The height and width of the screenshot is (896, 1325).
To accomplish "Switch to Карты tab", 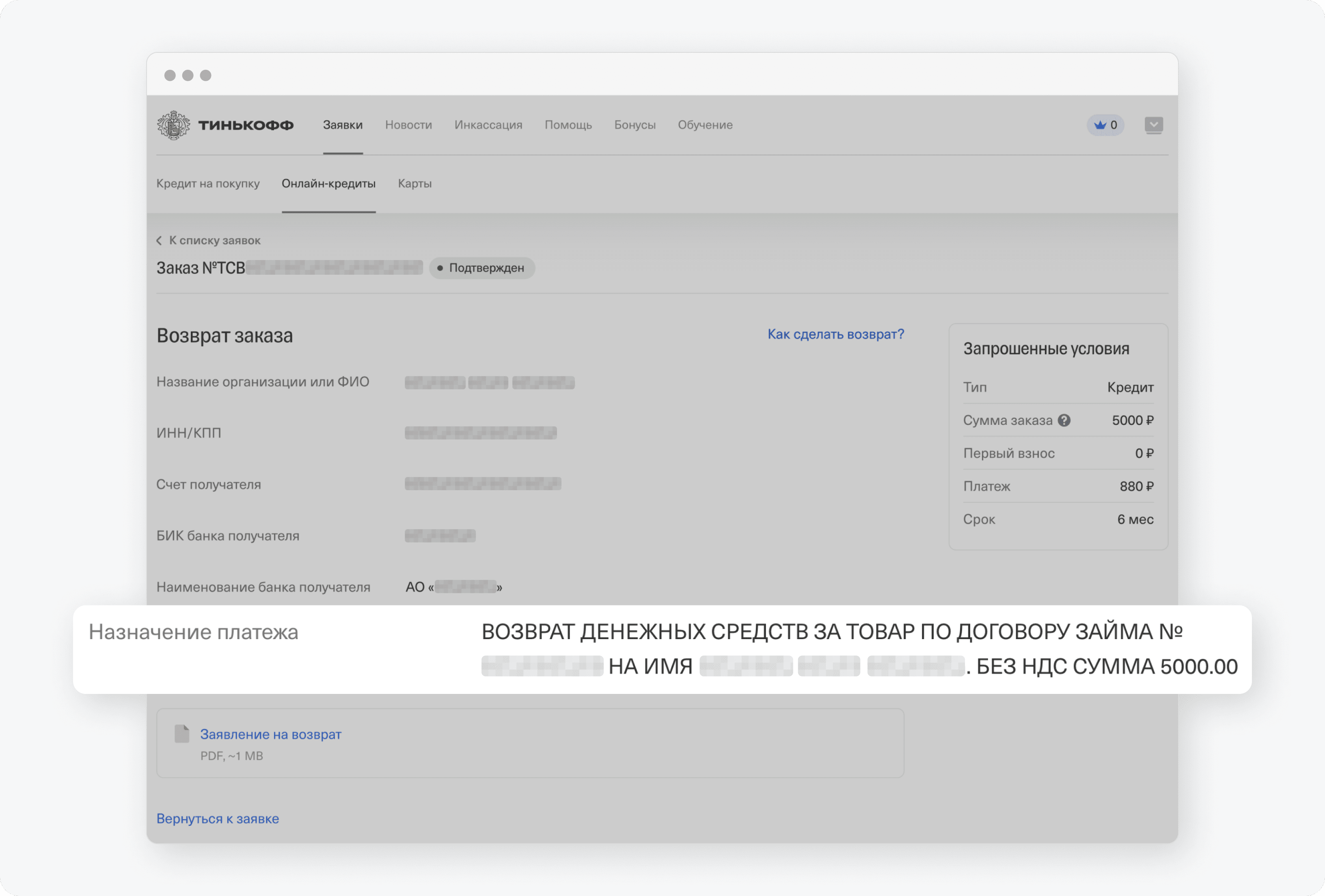I will (414, 183).
